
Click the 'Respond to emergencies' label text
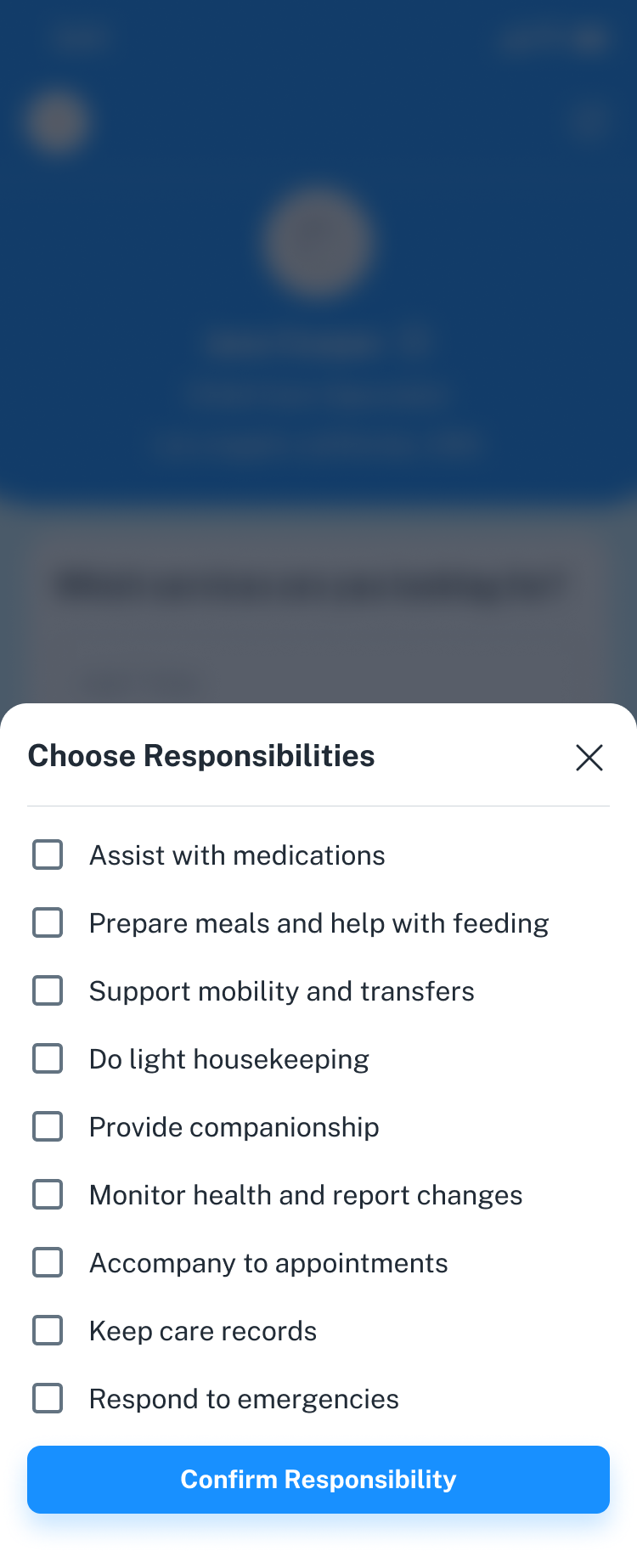(244, 1399)
